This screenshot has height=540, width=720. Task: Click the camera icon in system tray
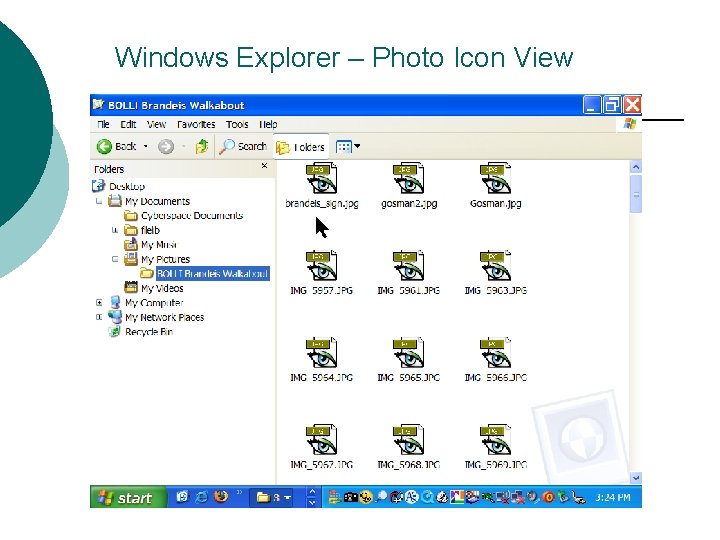click(351, 497)
